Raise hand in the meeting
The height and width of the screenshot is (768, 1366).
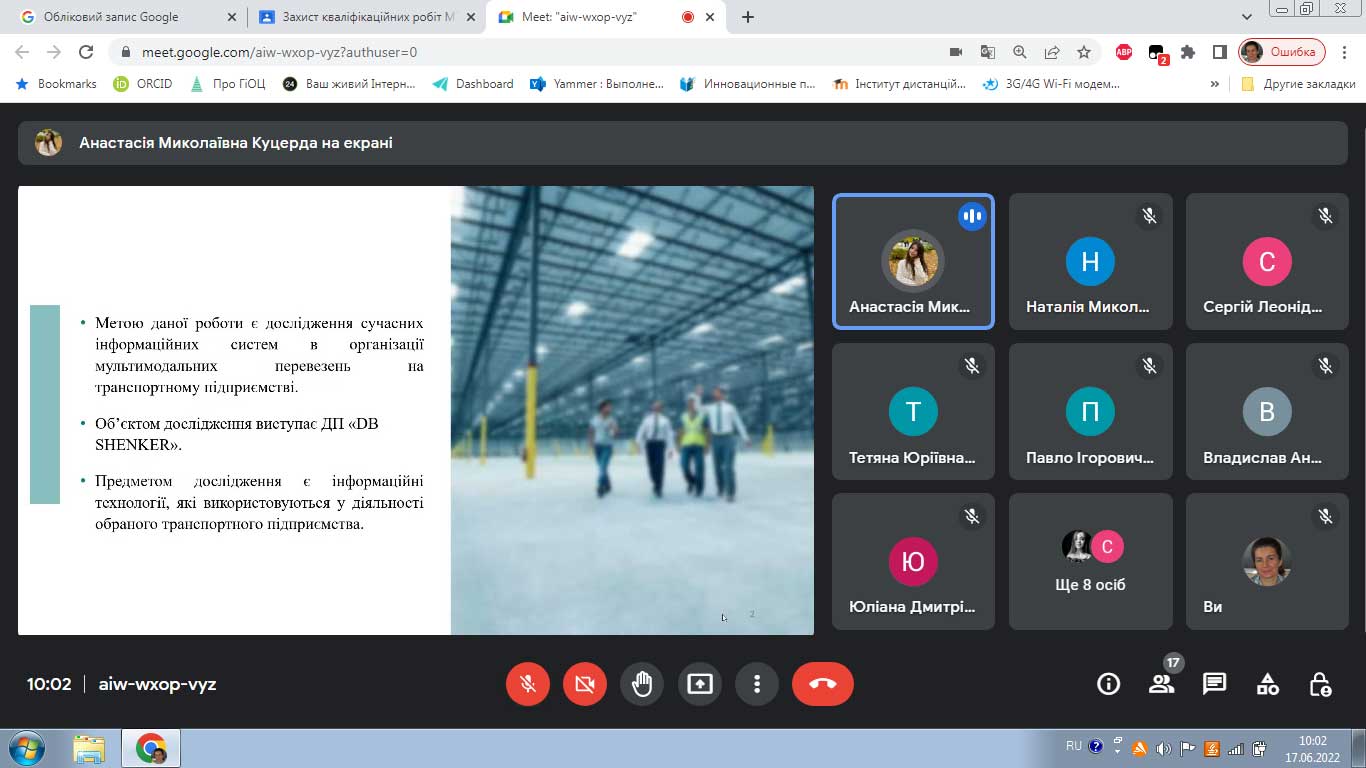click(642, 684)
